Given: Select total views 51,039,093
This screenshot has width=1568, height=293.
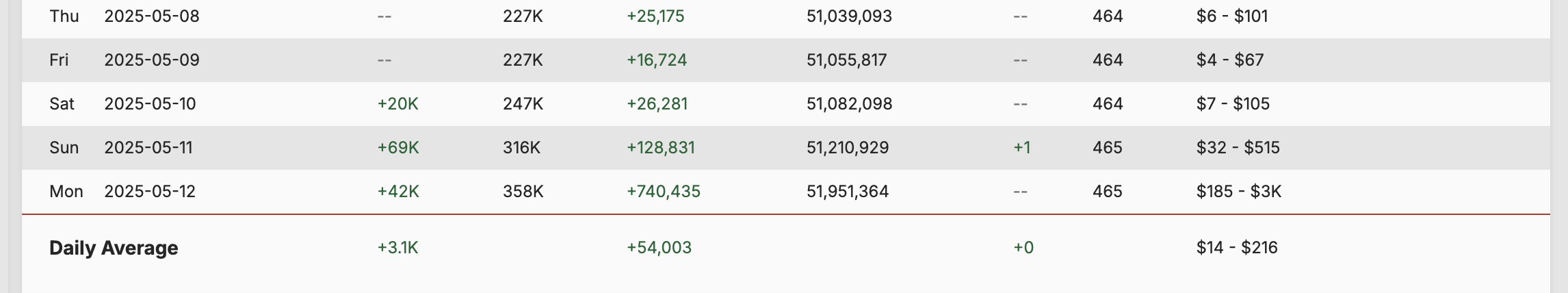Looking at the screenshot, I should (x=849, y=16).
